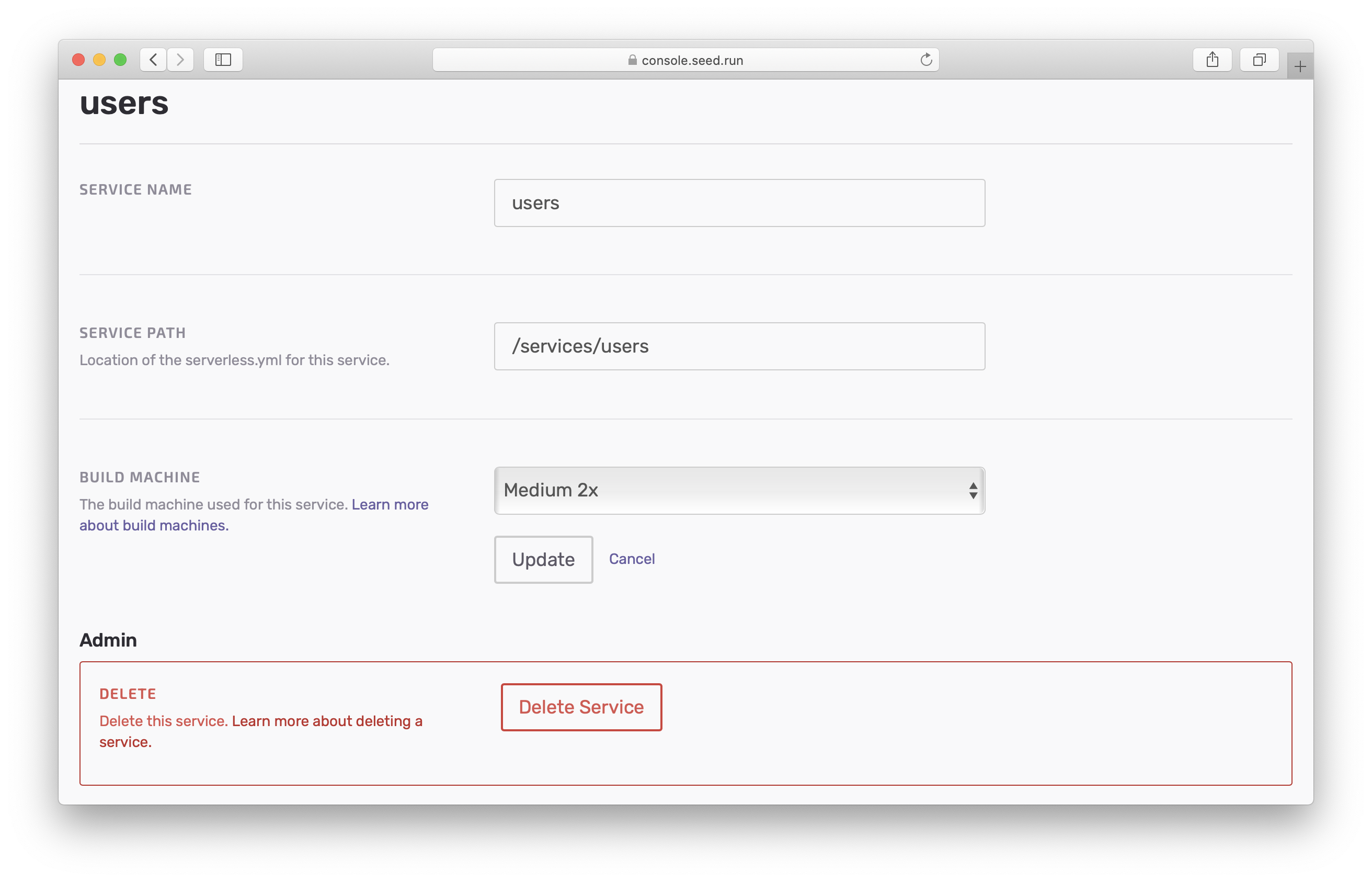Click the yellow minimize window button
This screenshot has width=1372, height=882.
click(99, 60)
